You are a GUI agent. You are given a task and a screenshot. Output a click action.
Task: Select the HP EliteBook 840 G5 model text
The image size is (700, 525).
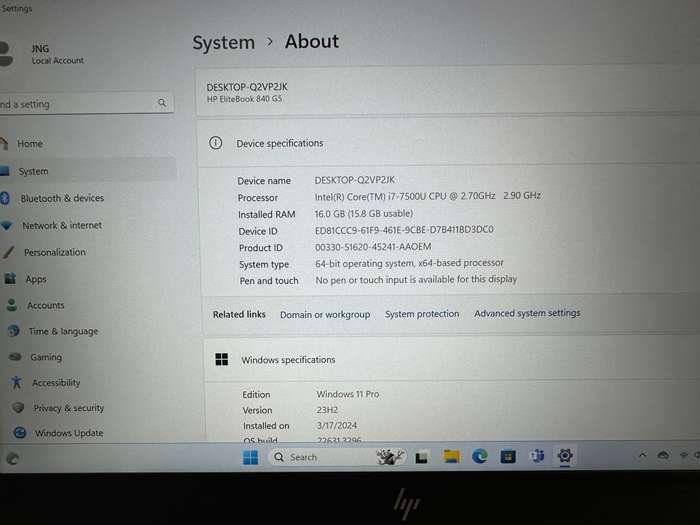pos(244,99)
